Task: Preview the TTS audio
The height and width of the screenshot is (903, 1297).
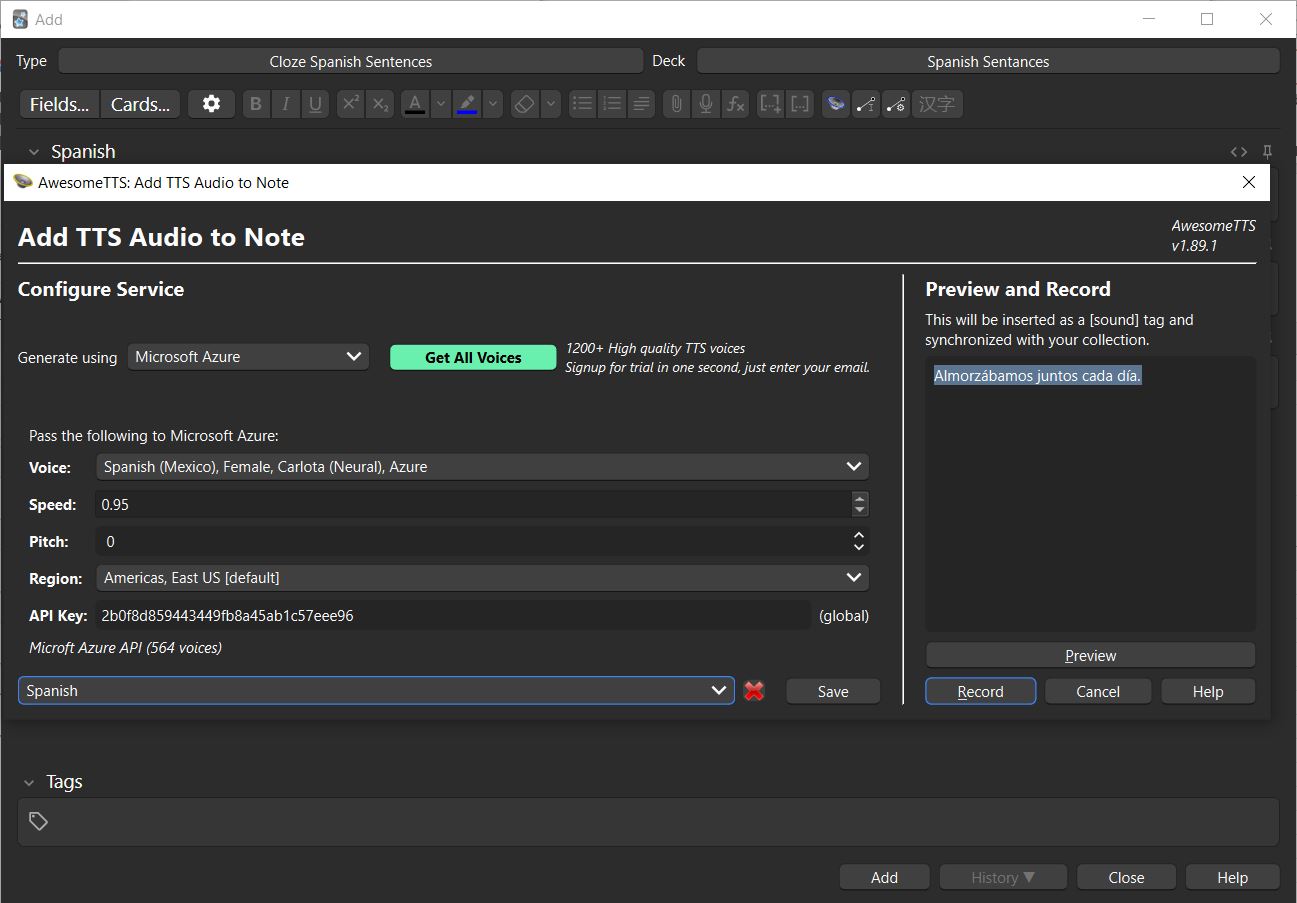Action: (1090, 655)
